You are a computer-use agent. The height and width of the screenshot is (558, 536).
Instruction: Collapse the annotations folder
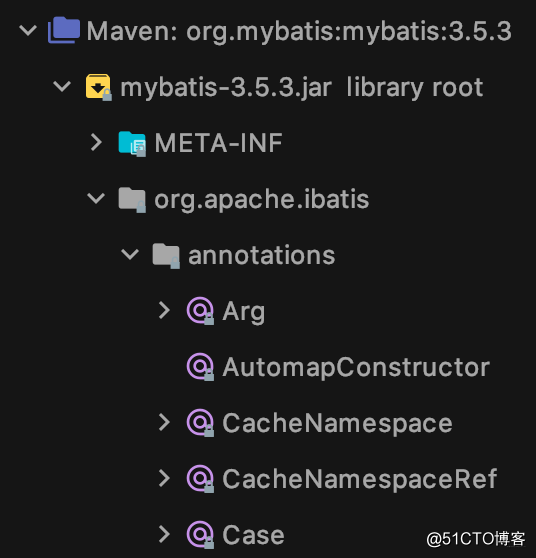coord(130,254)
